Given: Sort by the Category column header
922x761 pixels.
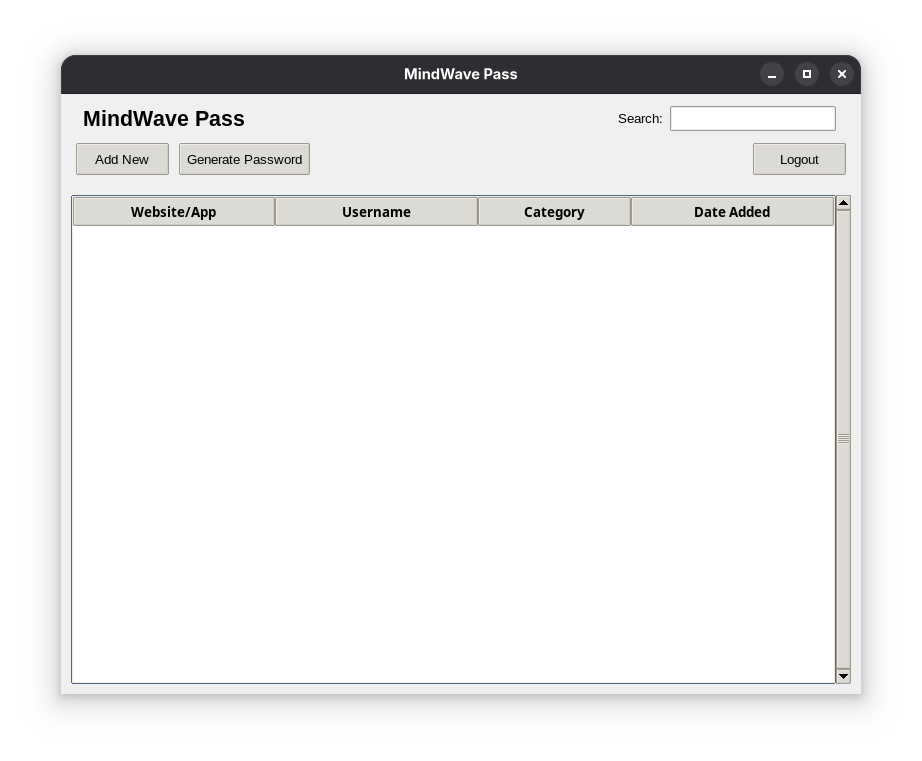Looking at the screenshot, I should tap(554, 212).
